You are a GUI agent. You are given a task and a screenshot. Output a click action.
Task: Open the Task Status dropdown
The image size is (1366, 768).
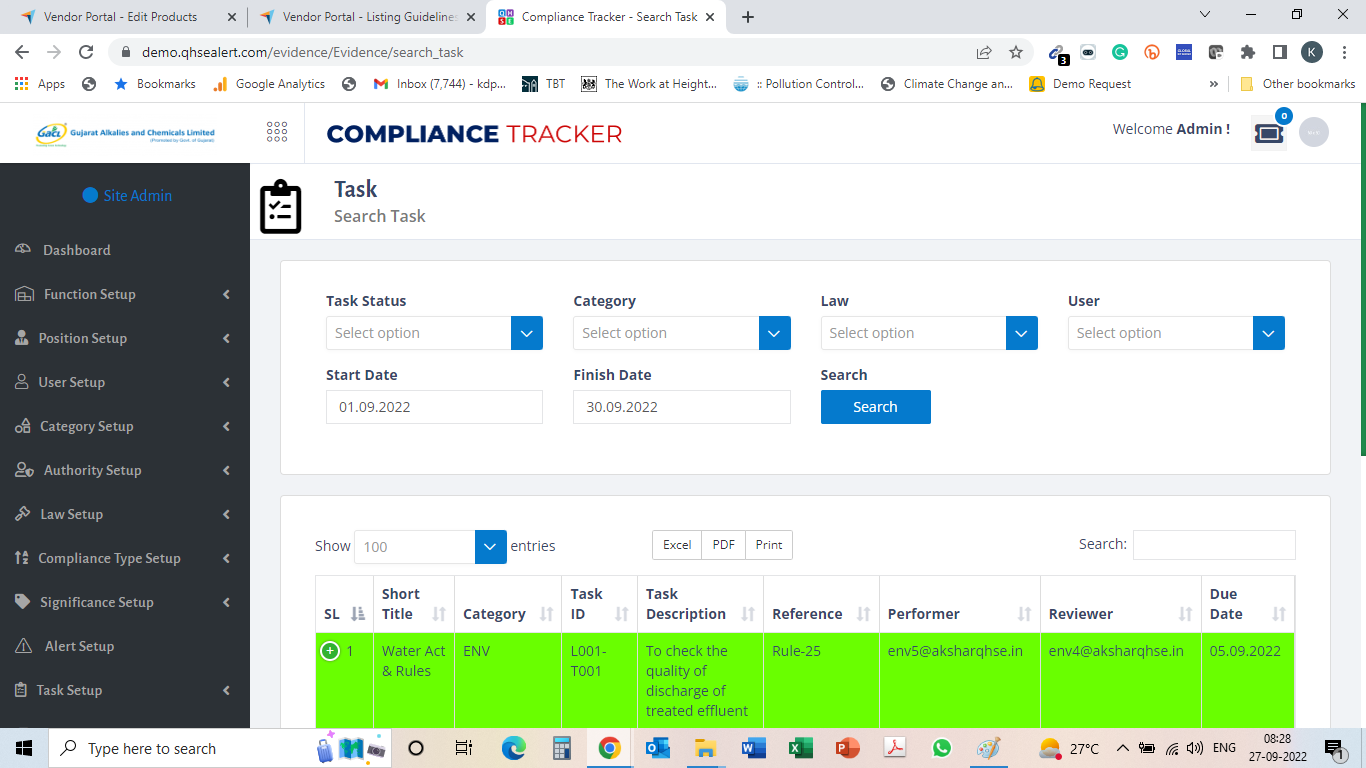click(x=434, y=333)
